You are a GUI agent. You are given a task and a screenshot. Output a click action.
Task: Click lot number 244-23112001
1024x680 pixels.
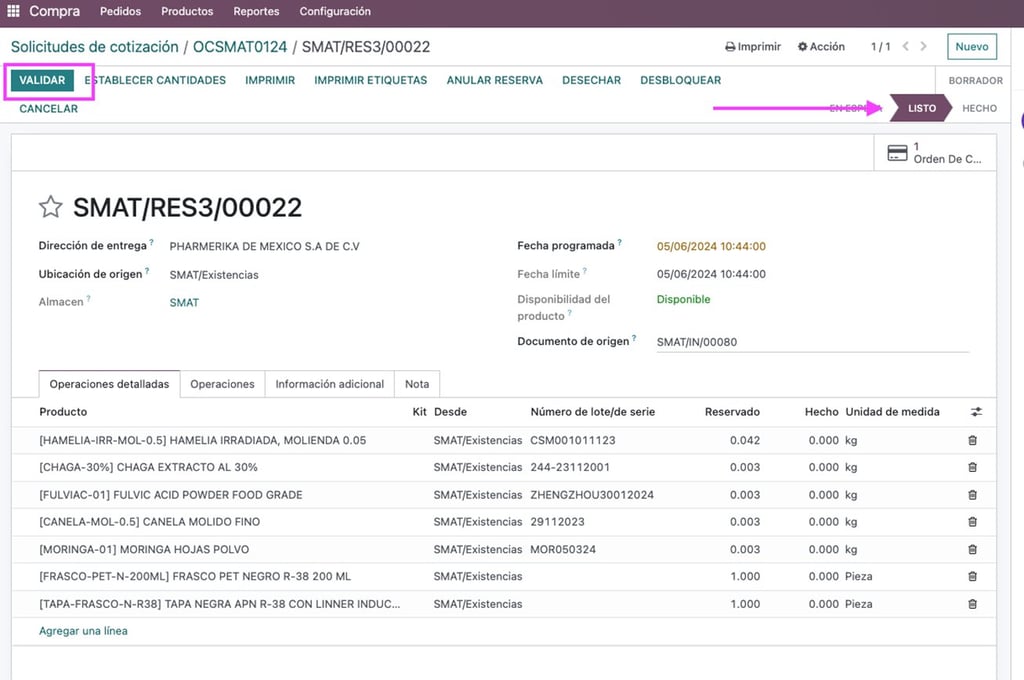570,467
